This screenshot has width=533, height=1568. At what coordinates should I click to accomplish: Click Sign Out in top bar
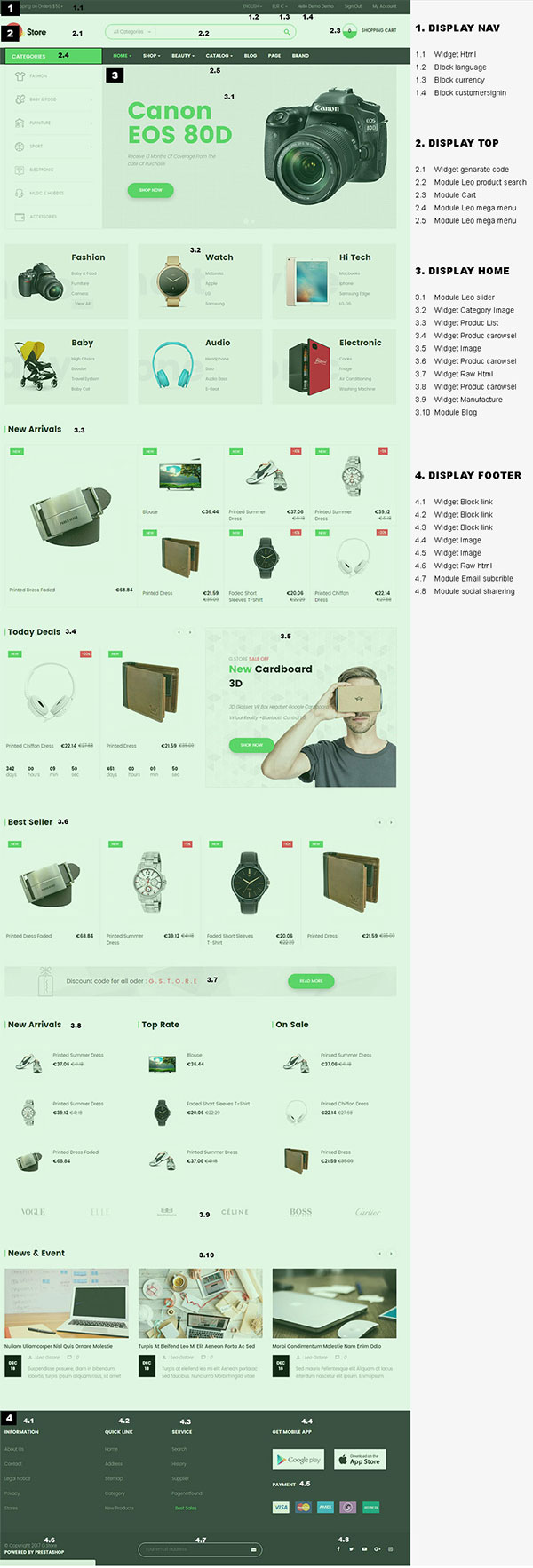point(353,6)
